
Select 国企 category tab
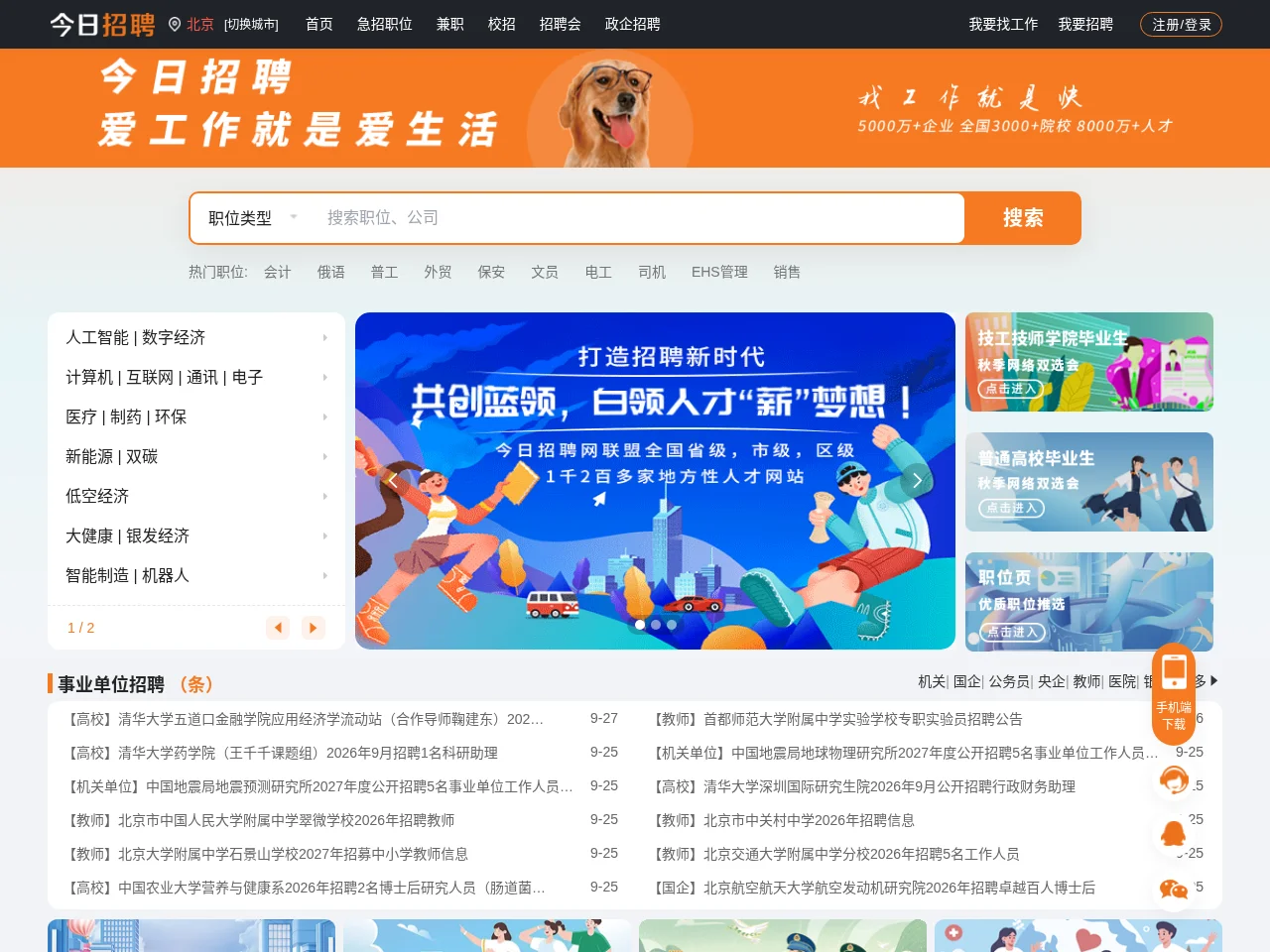click(966, 681)
